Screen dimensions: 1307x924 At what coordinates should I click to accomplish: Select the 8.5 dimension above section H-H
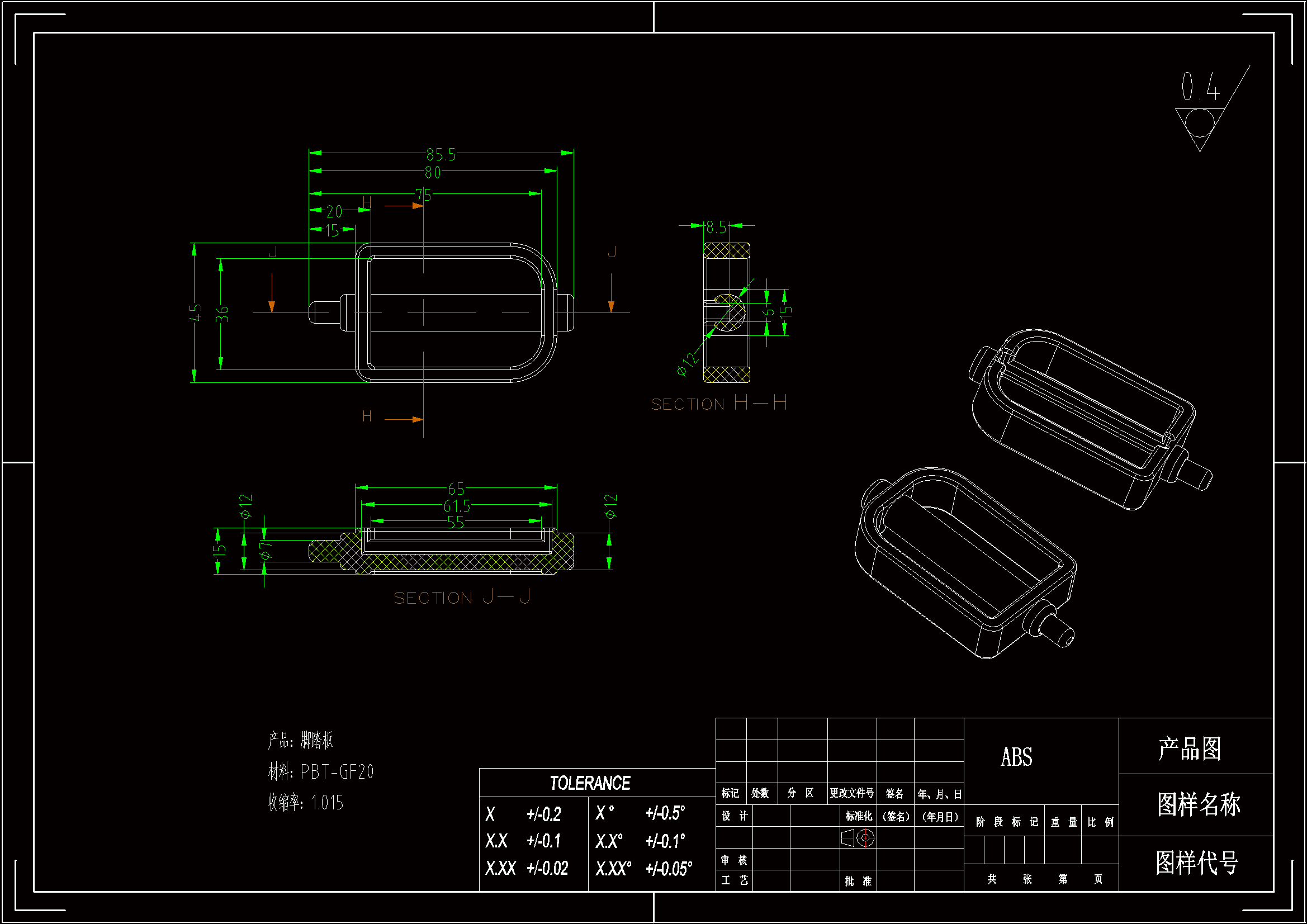[x=716, y=228]
